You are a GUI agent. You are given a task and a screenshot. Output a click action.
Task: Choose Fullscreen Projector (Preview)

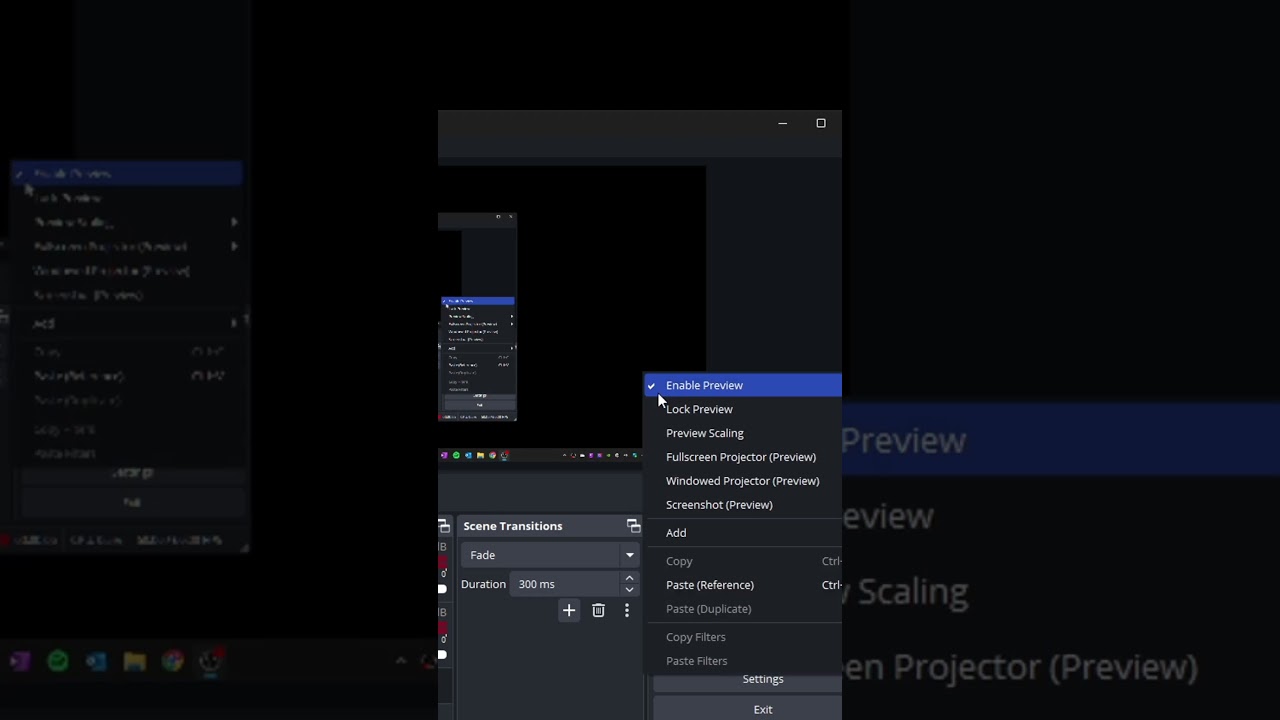click(742, 457)
